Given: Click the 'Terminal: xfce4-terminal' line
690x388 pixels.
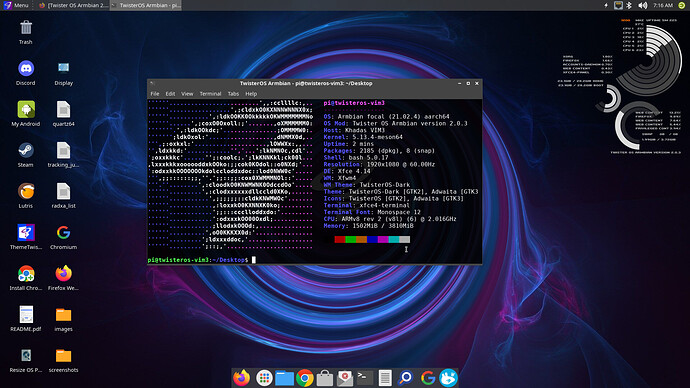Looking at the screenshot, I should pos(366,205).
